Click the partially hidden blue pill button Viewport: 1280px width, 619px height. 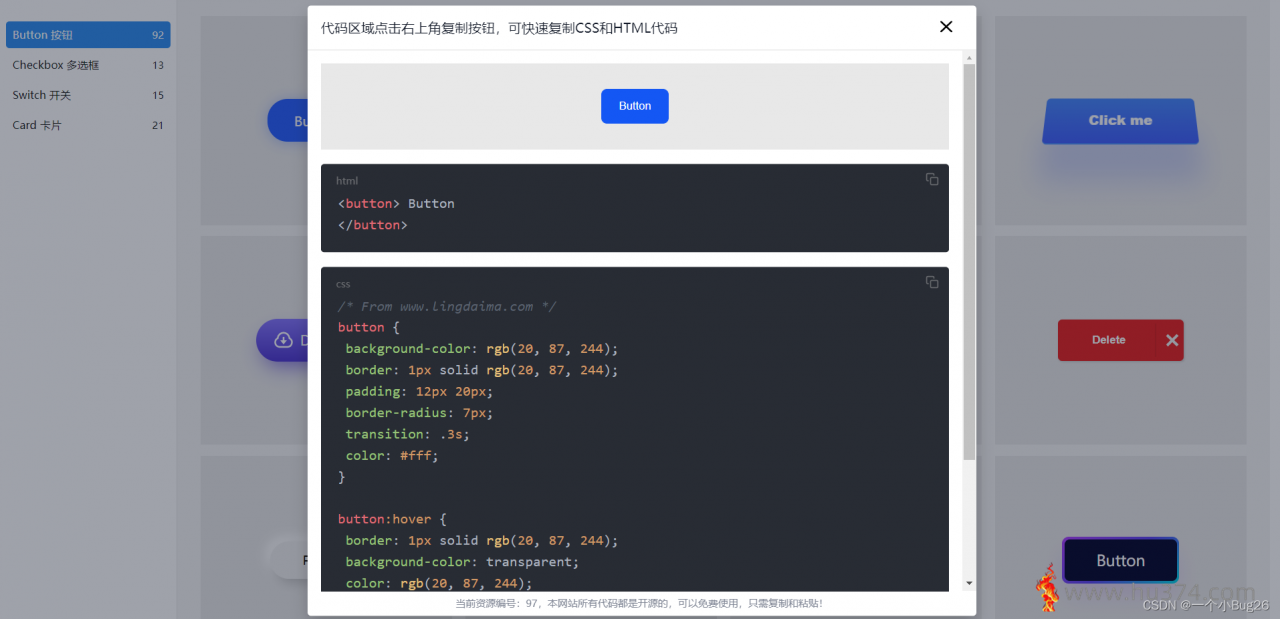pyautogui.click(x=287, y=121)
